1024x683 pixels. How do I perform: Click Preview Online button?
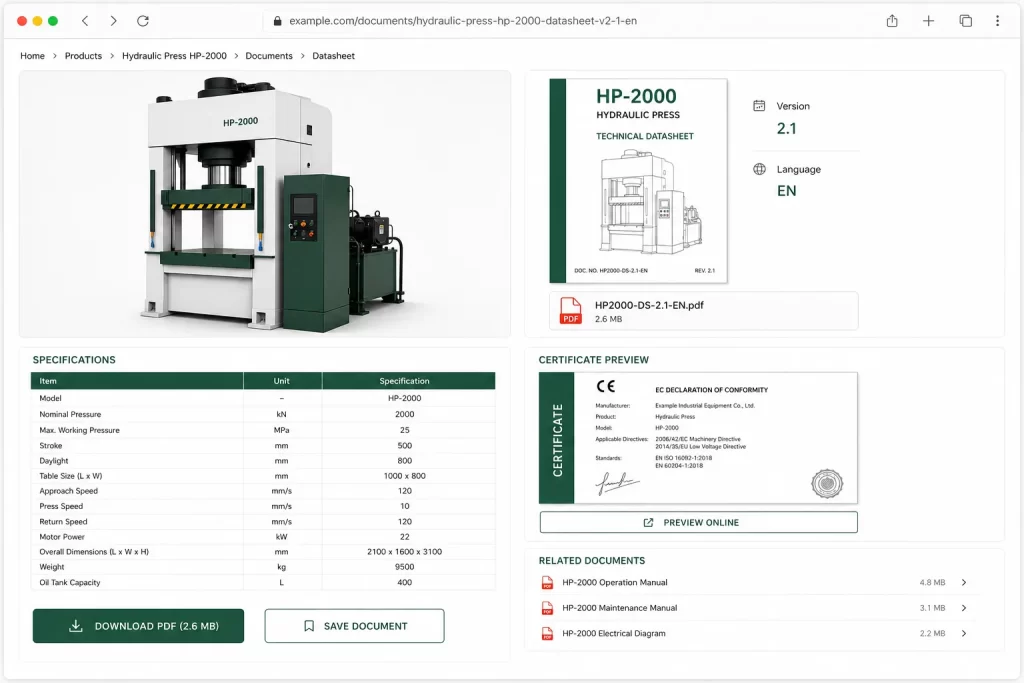click(698, 522)
